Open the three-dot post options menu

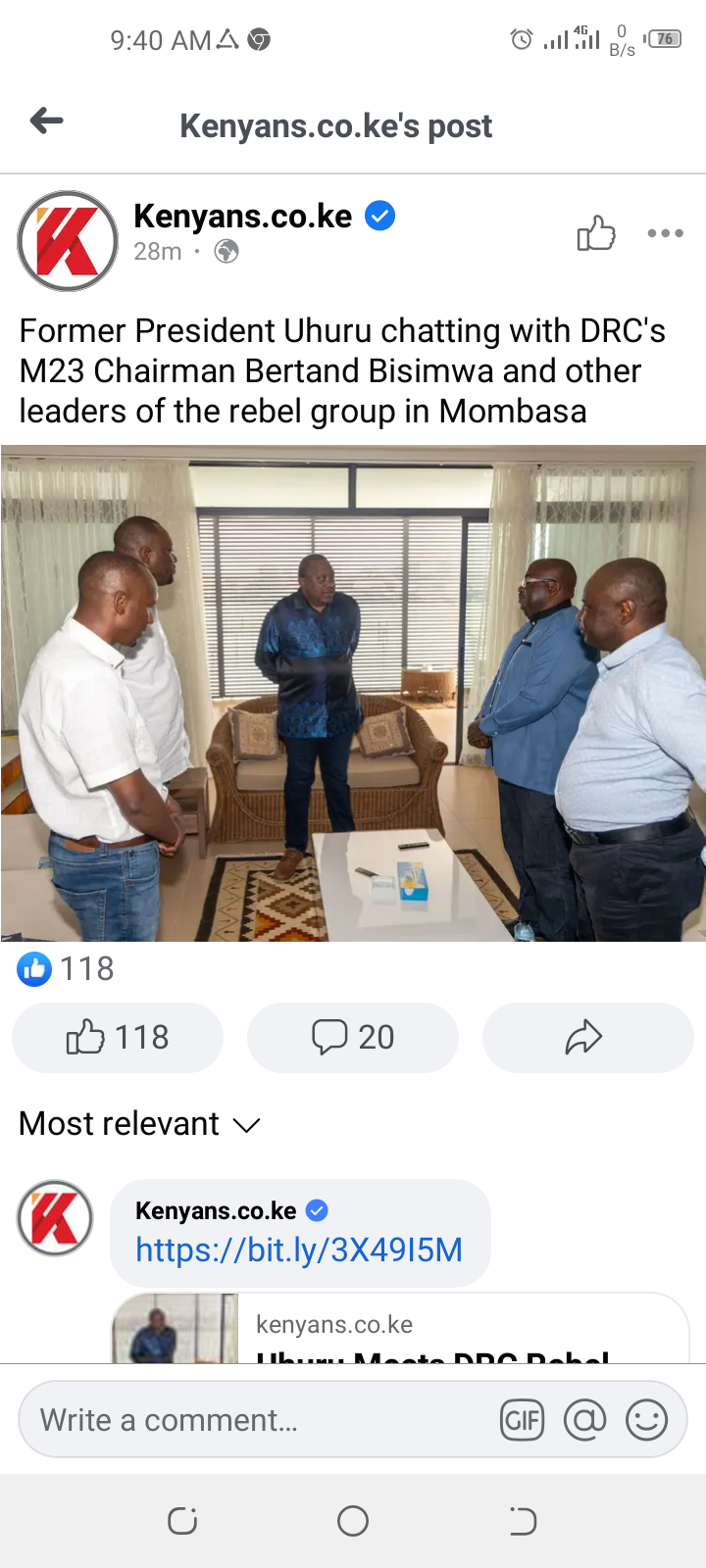[666, 233]
